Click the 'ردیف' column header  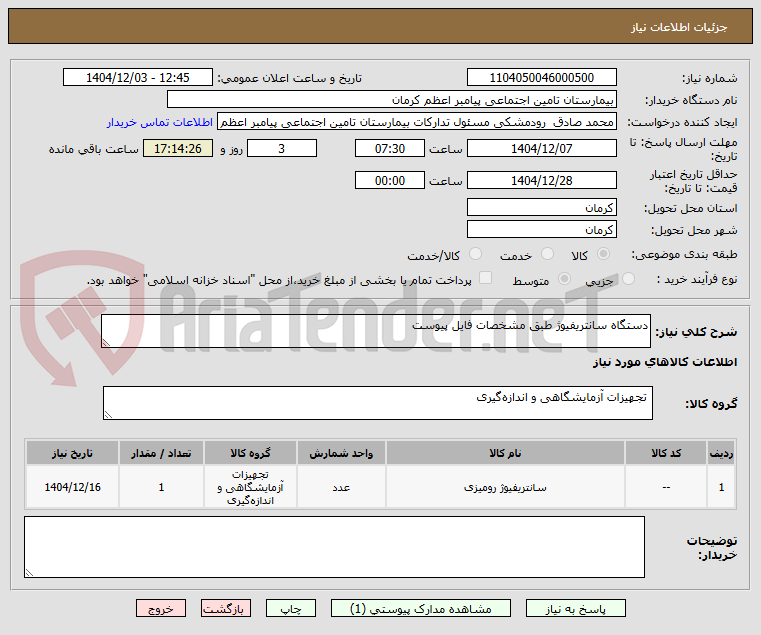(x=721, y=453)
